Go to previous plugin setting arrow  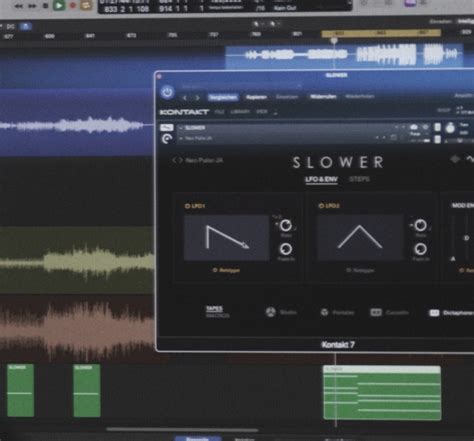point(185,98)
